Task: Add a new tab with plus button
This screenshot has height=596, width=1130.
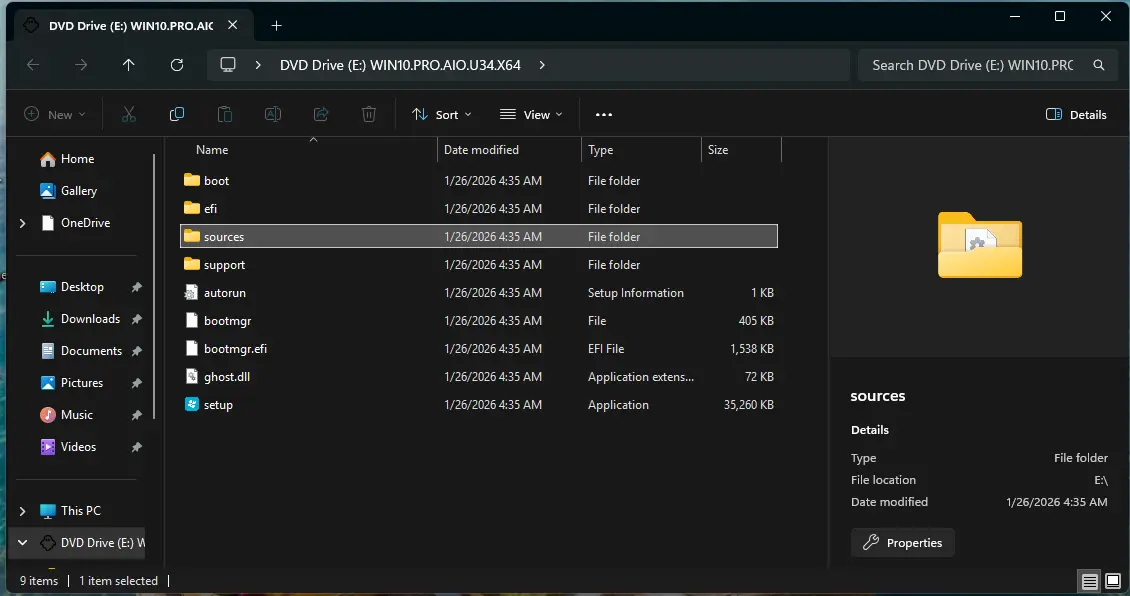Action: pyautogui.click(x=276, y=26)
